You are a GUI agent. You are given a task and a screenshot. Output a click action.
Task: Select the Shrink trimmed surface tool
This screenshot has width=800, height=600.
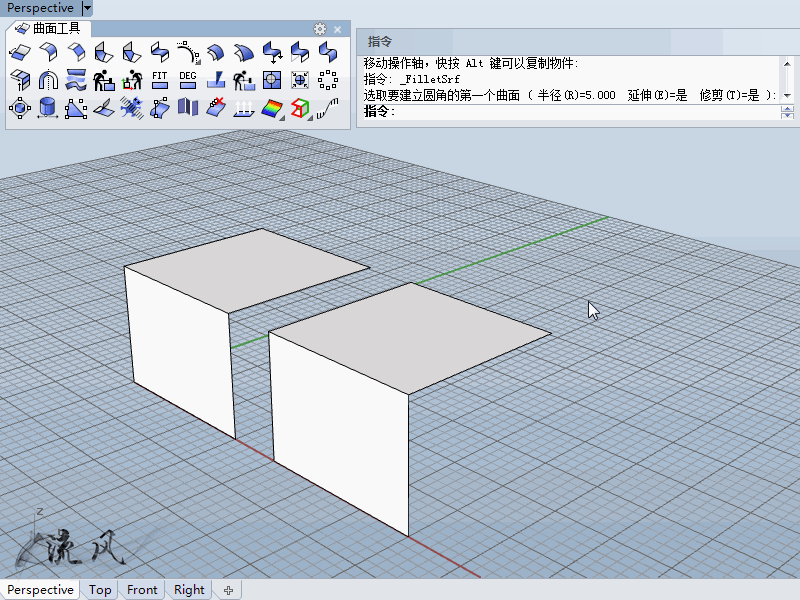[x=300, y=80]
